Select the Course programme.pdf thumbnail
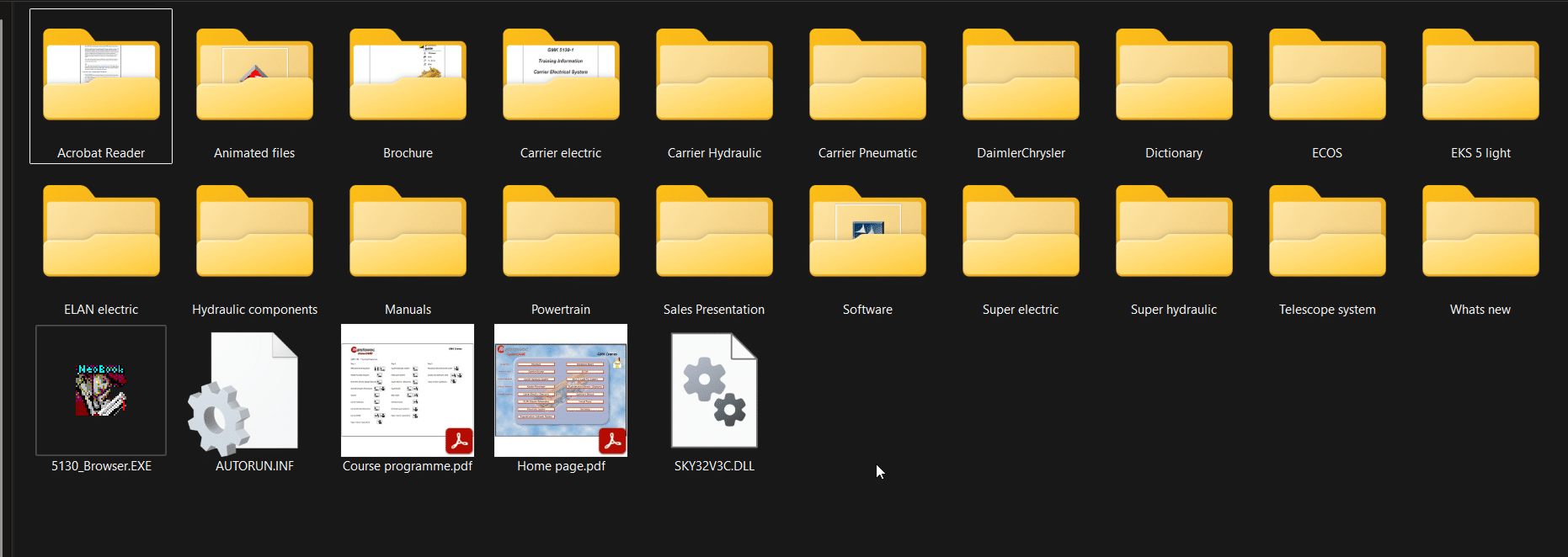Image resolution: width=1568 pixels, height=557 pixels. click(x=408, y=390)
